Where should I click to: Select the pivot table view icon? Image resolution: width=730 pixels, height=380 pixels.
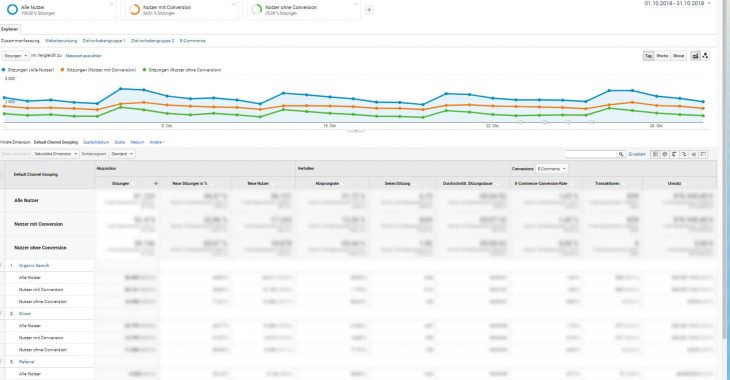click(703, 154)
